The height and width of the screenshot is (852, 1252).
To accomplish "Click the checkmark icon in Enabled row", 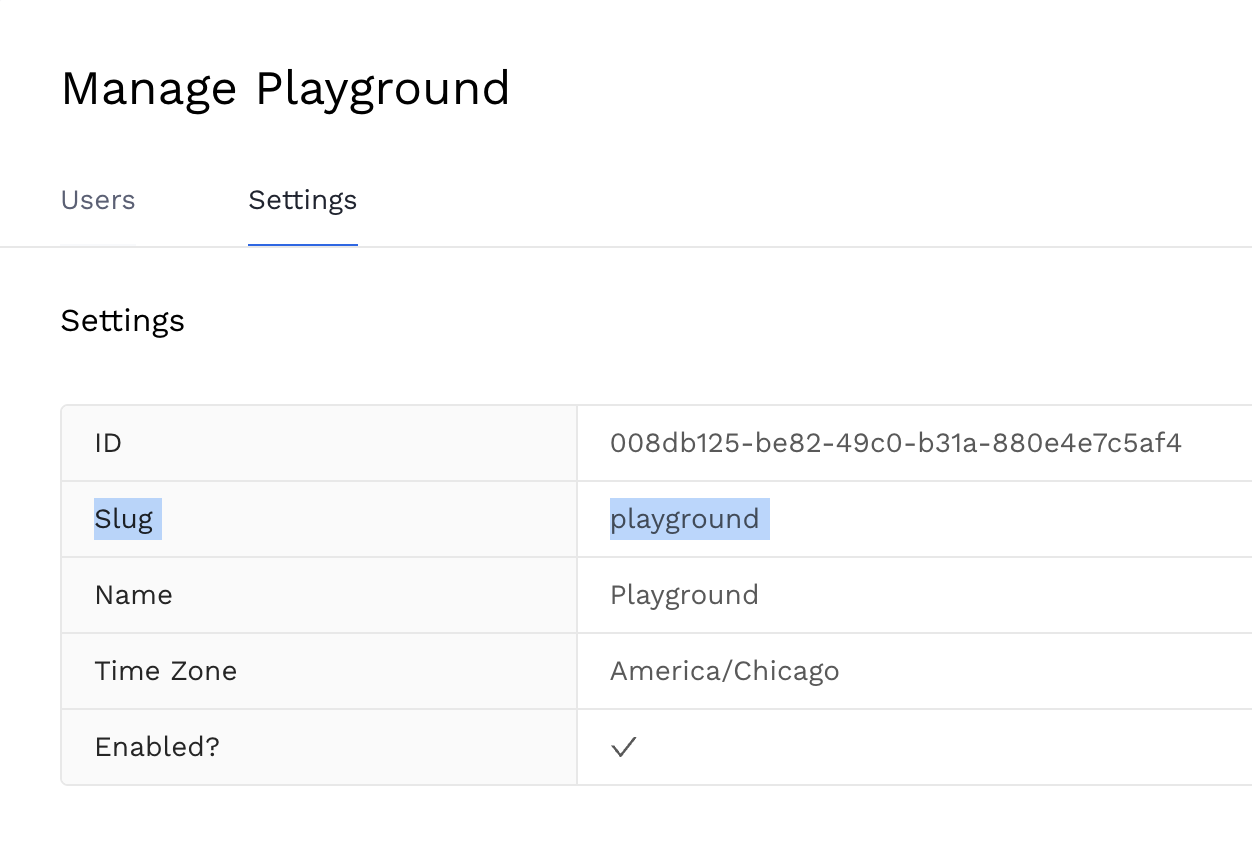I will click(x=624, y=747).
